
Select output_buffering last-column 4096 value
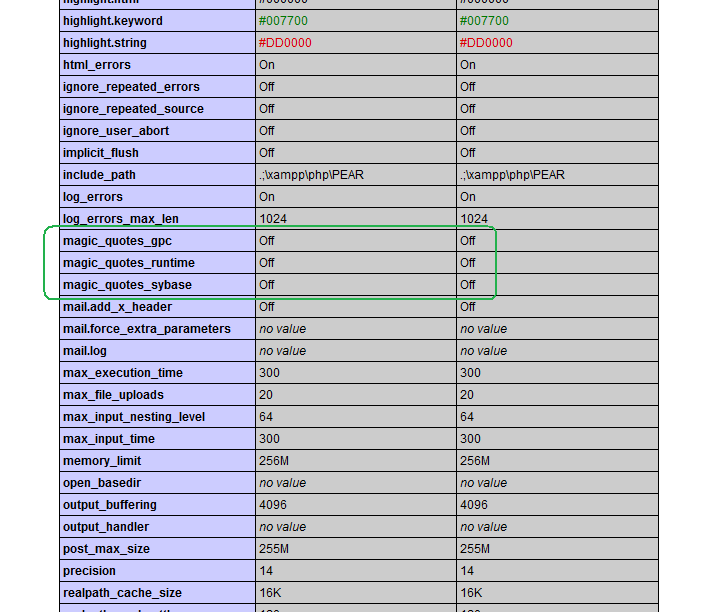[x=474, y=505]
